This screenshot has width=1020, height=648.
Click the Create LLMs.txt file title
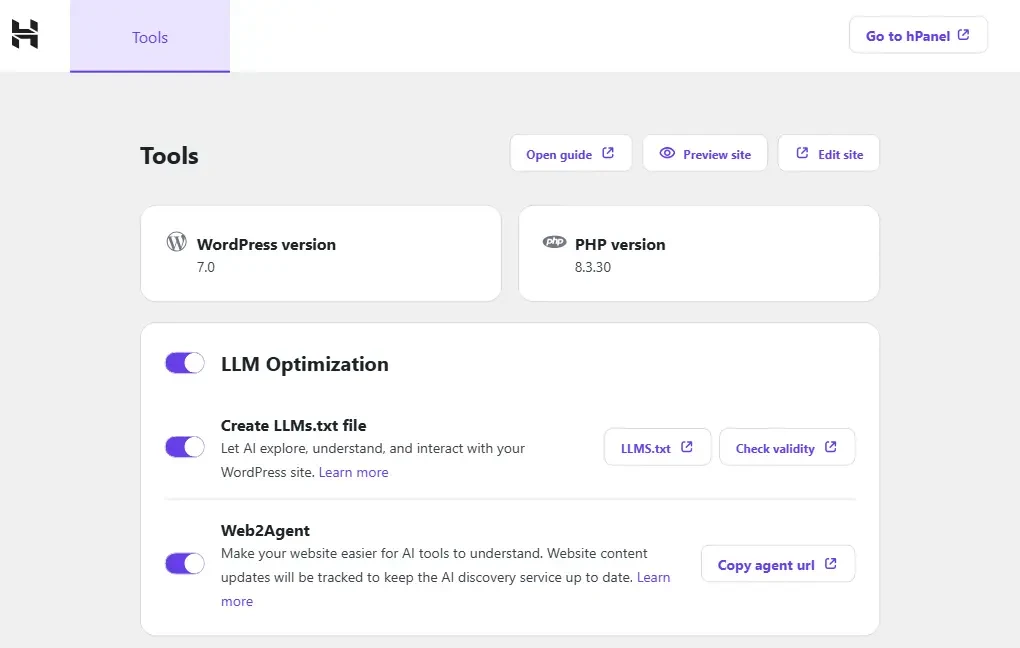tap(293, 425)
